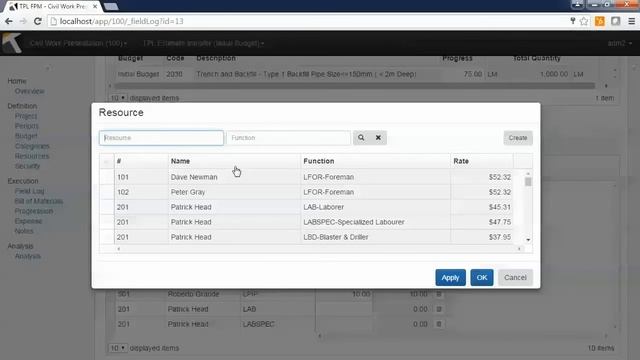Screen dimensions: 640x360
Task: Click the delete icon on Patrick Head LAB row
Action: (x=439, y=309)
